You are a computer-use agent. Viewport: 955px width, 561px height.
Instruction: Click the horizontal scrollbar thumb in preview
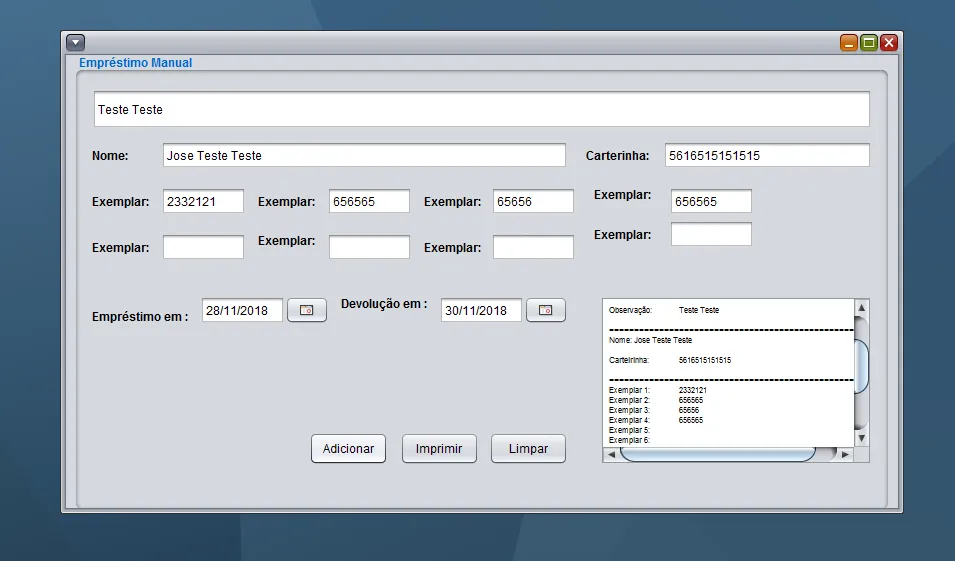pos(717,455)
